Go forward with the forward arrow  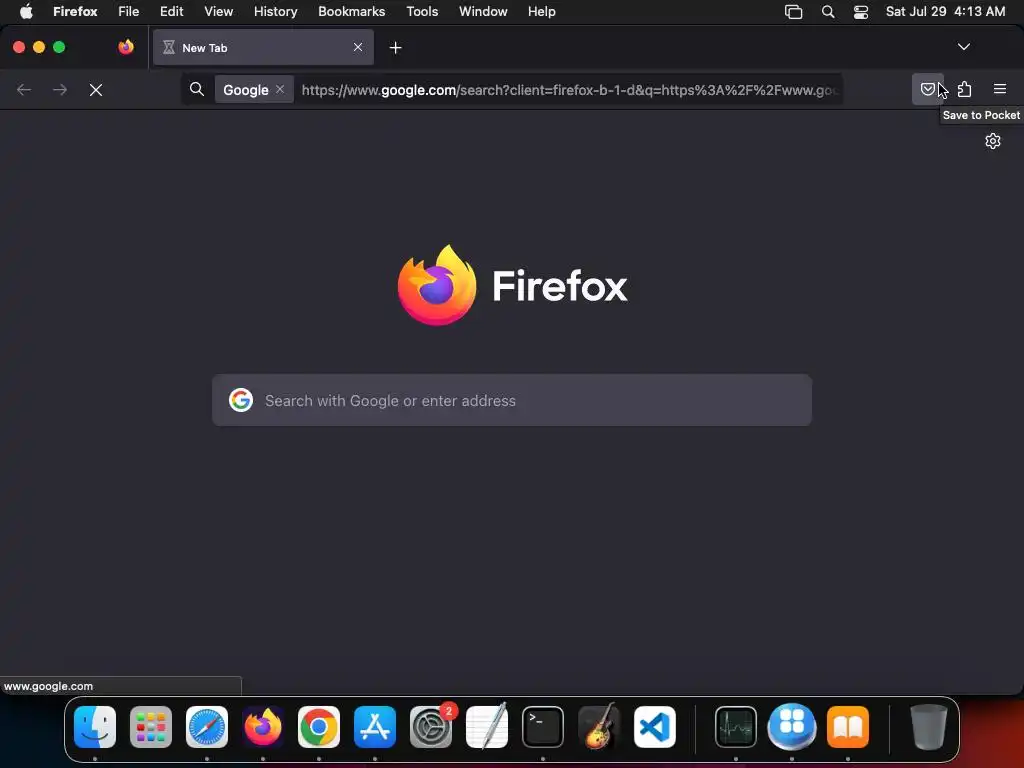(60, 90)
